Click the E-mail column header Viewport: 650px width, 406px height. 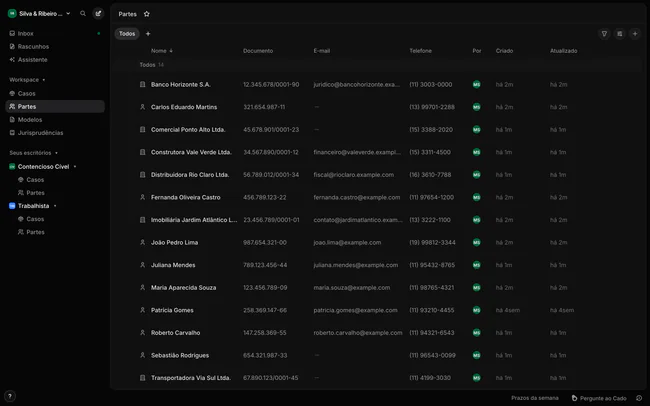click(322, 51)
